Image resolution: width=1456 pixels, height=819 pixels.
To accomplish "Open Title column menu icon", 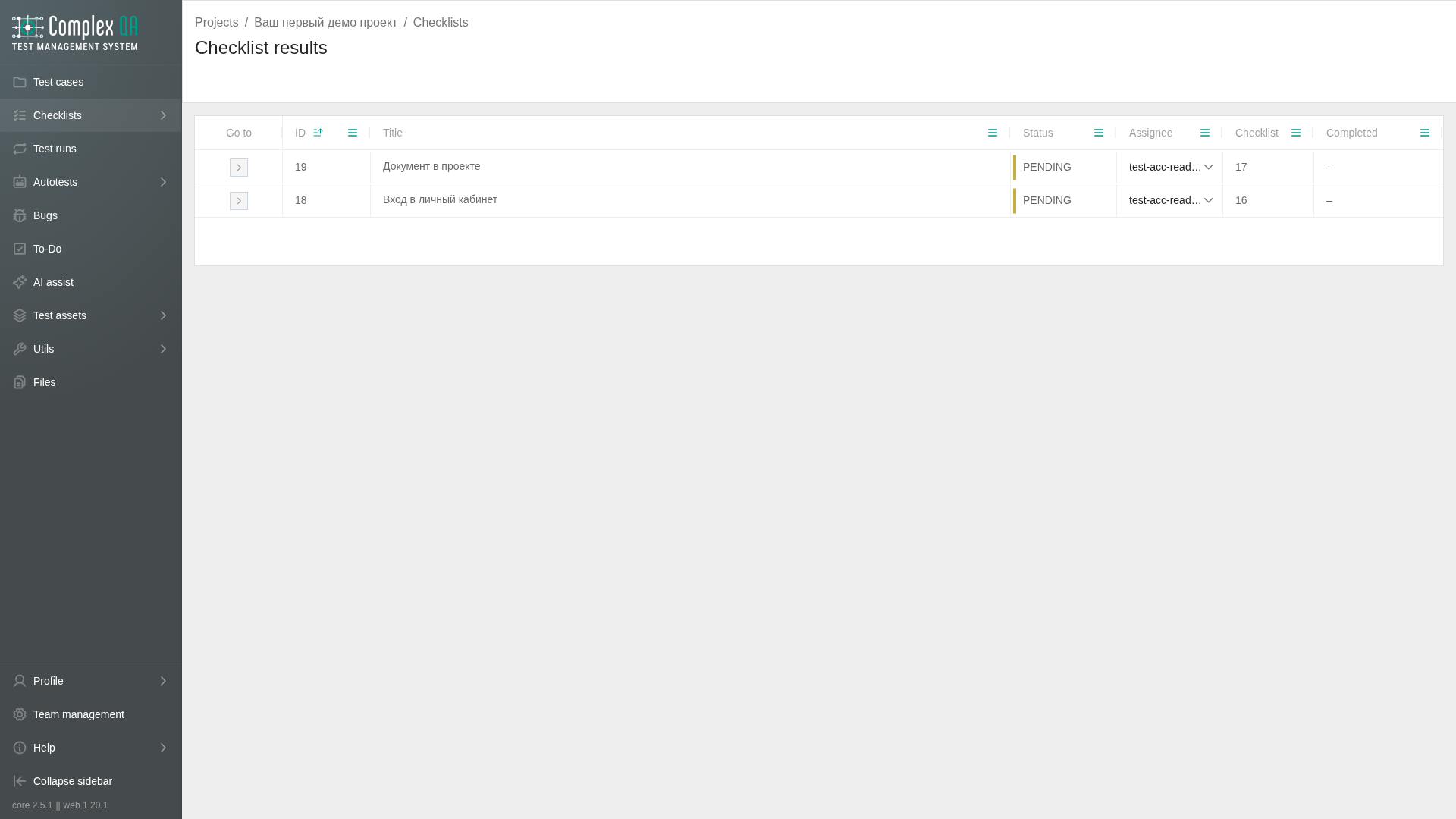I will click(993, 133).
